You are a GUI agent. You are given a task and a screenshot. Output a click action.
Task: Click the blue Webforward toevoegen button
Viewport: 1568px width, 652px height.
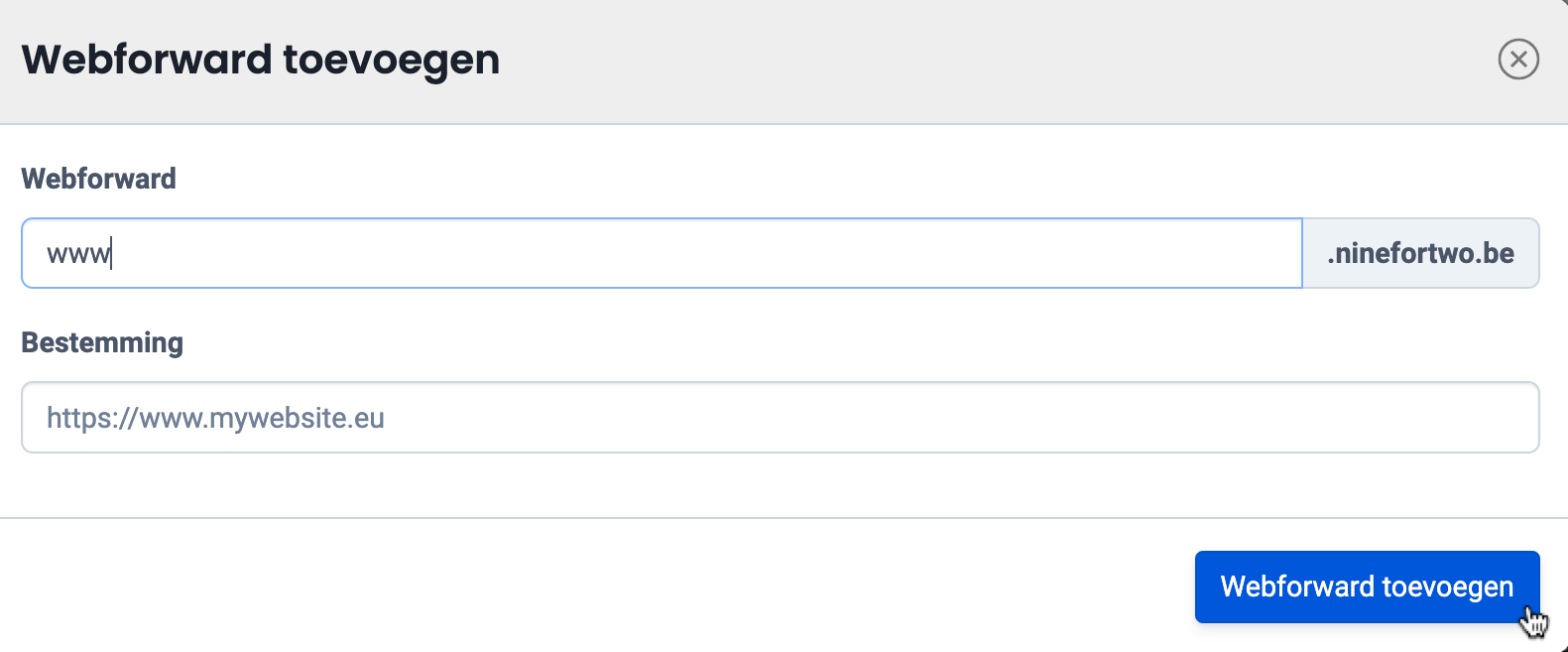[1367, 587]
